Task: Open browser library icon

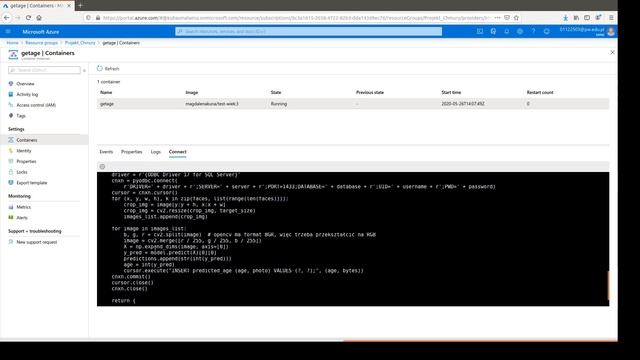Action: point(576,18)
